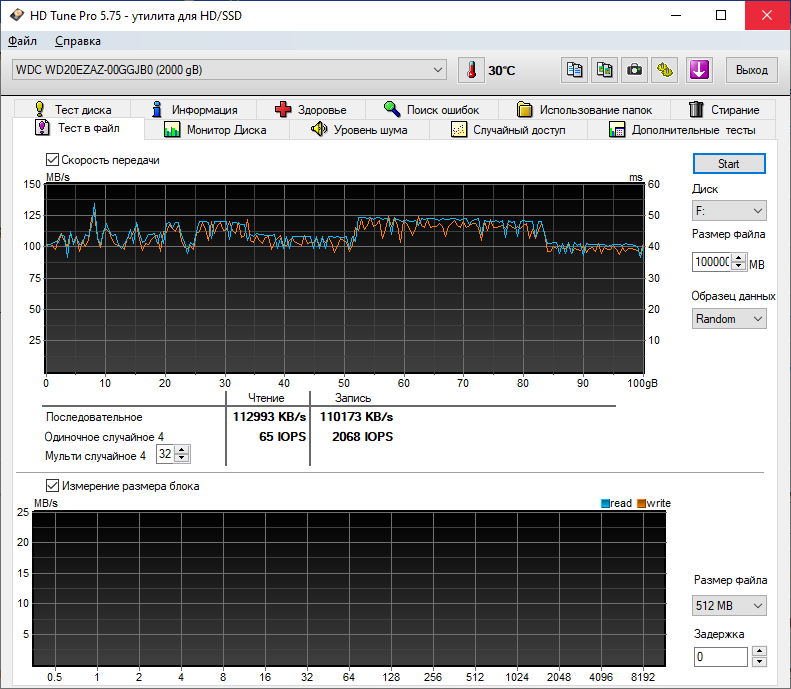The width and height of the screenshot is (791, 689).
Task: Click the blue info icon of Информация
Action: (157, 109)
